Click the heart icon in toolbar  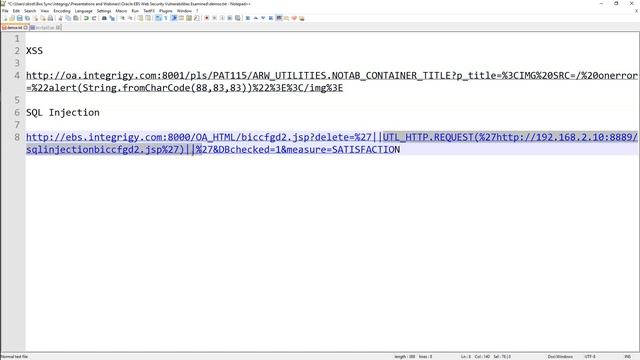tap(294, 18)
